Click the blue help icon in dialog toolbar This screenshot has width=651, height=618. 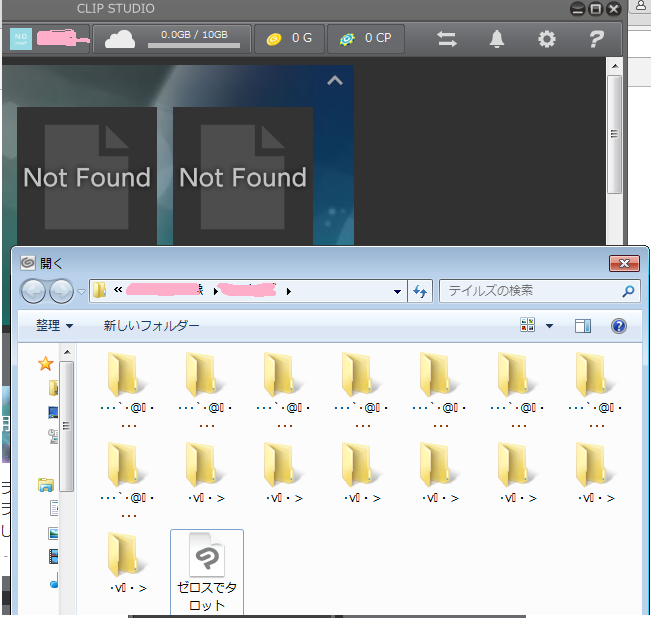[x=618, y=326]
